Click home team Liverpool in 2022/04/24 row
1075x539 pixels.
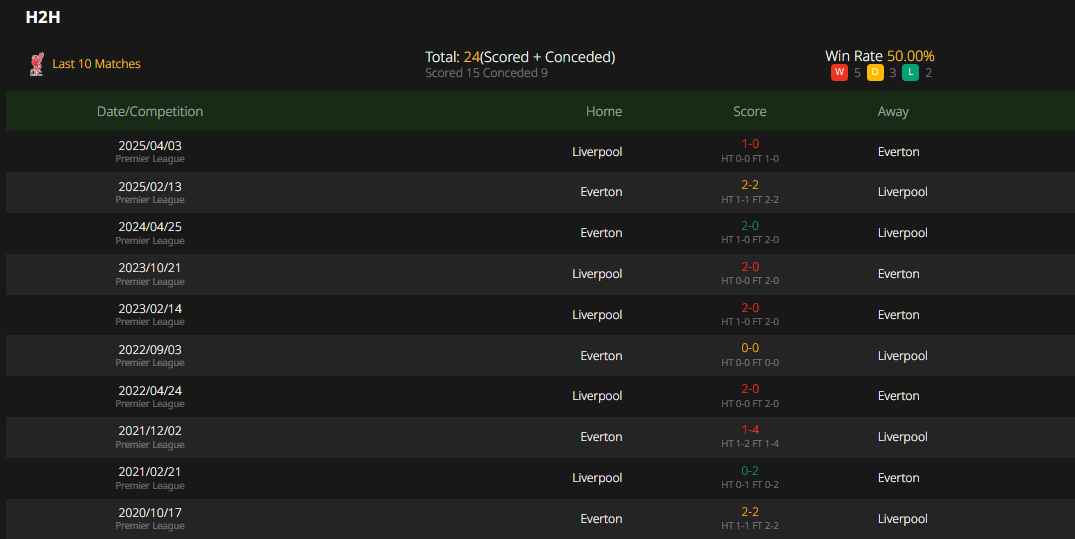[597, 396]
